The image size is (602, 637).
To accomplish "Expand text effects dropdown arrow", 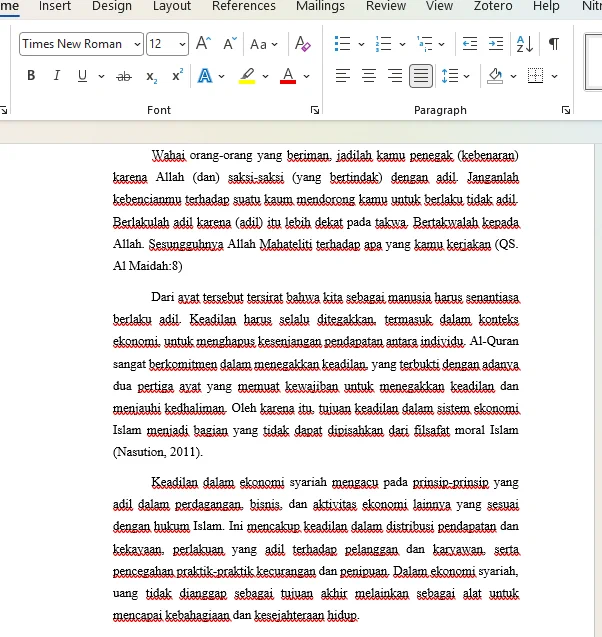I will (x=221, y=76).
